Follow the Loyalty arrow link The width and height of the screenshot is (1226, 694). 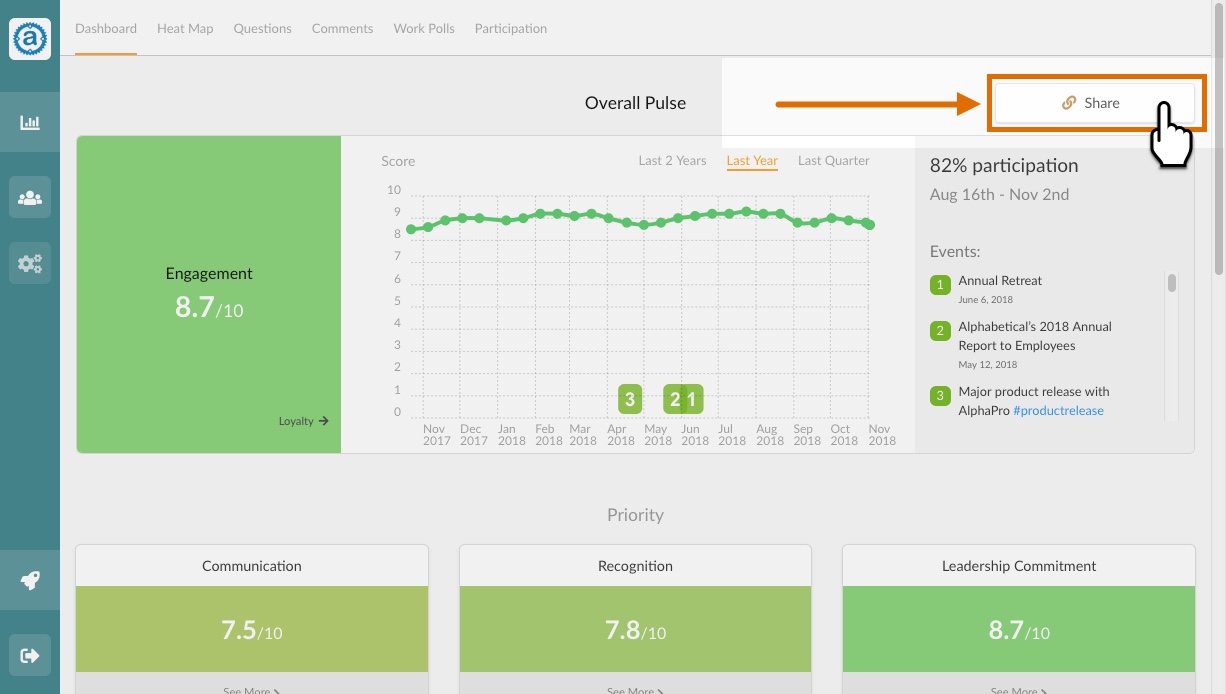304,421
